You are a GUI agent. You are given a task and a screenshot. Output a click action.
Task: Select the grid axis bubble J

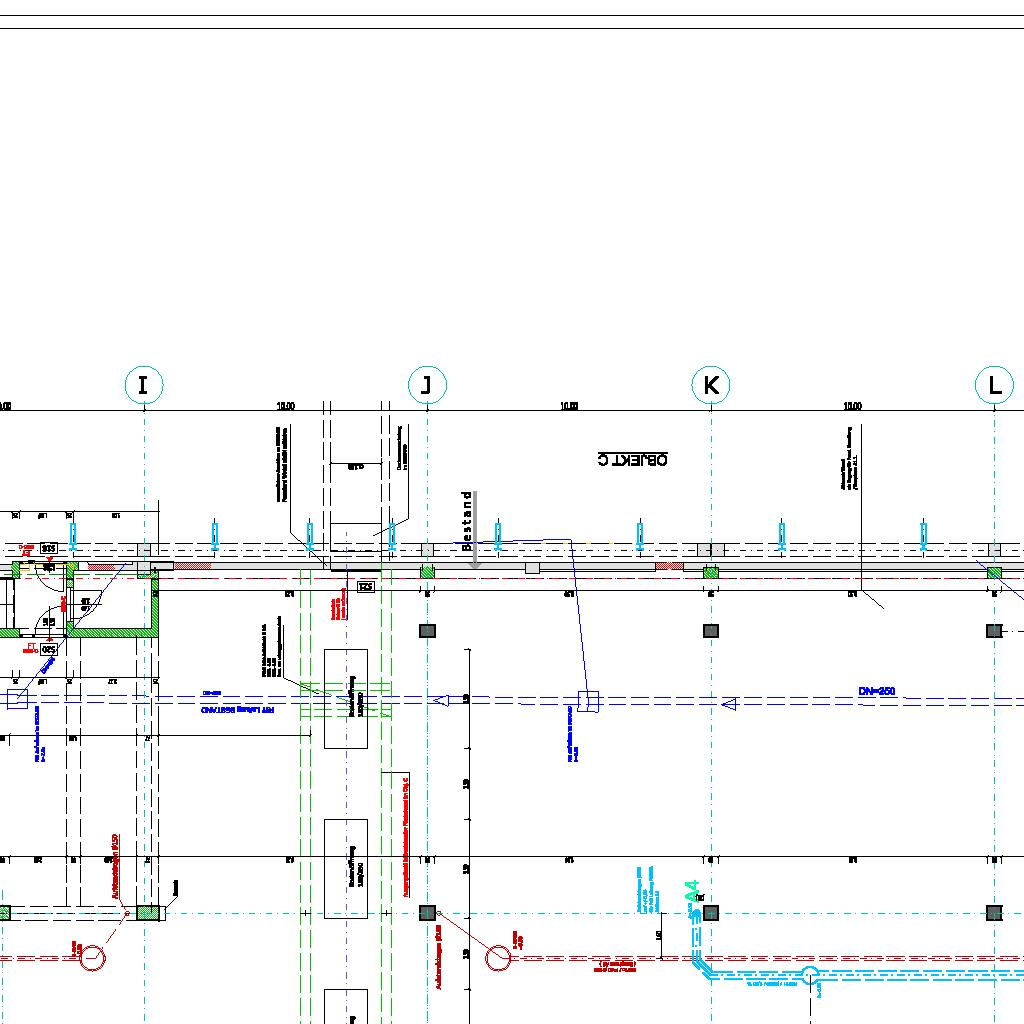tap(427, 385)
